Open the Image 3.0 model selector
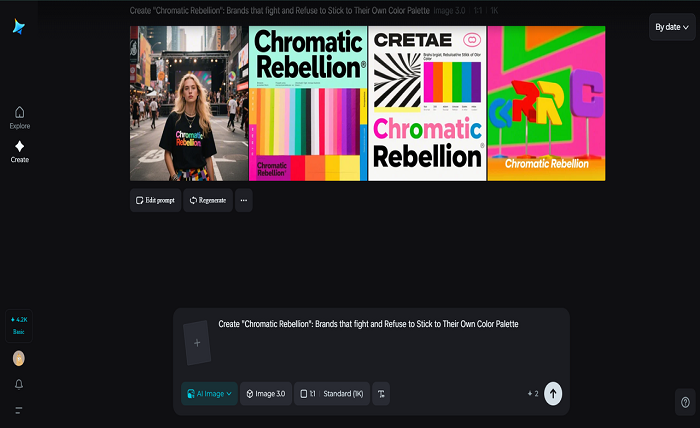700x428 pixels. click(266, 394)
